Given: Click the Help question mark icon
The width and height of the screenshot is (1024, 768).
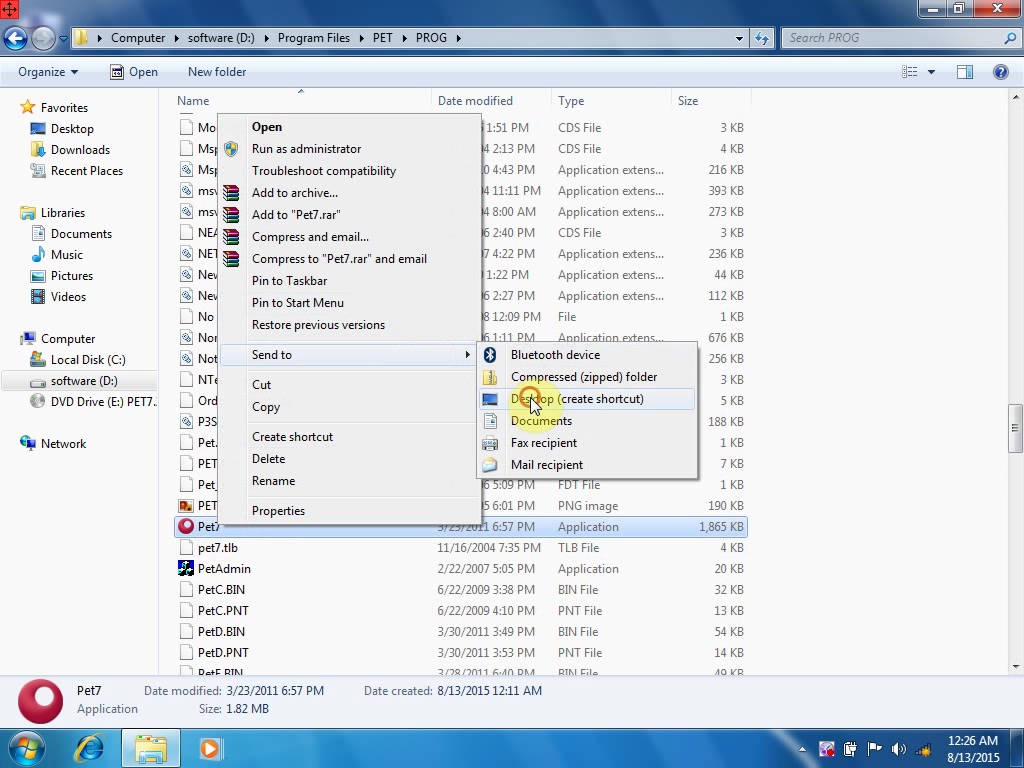Looking at the screenshot, I should 1000,72.
